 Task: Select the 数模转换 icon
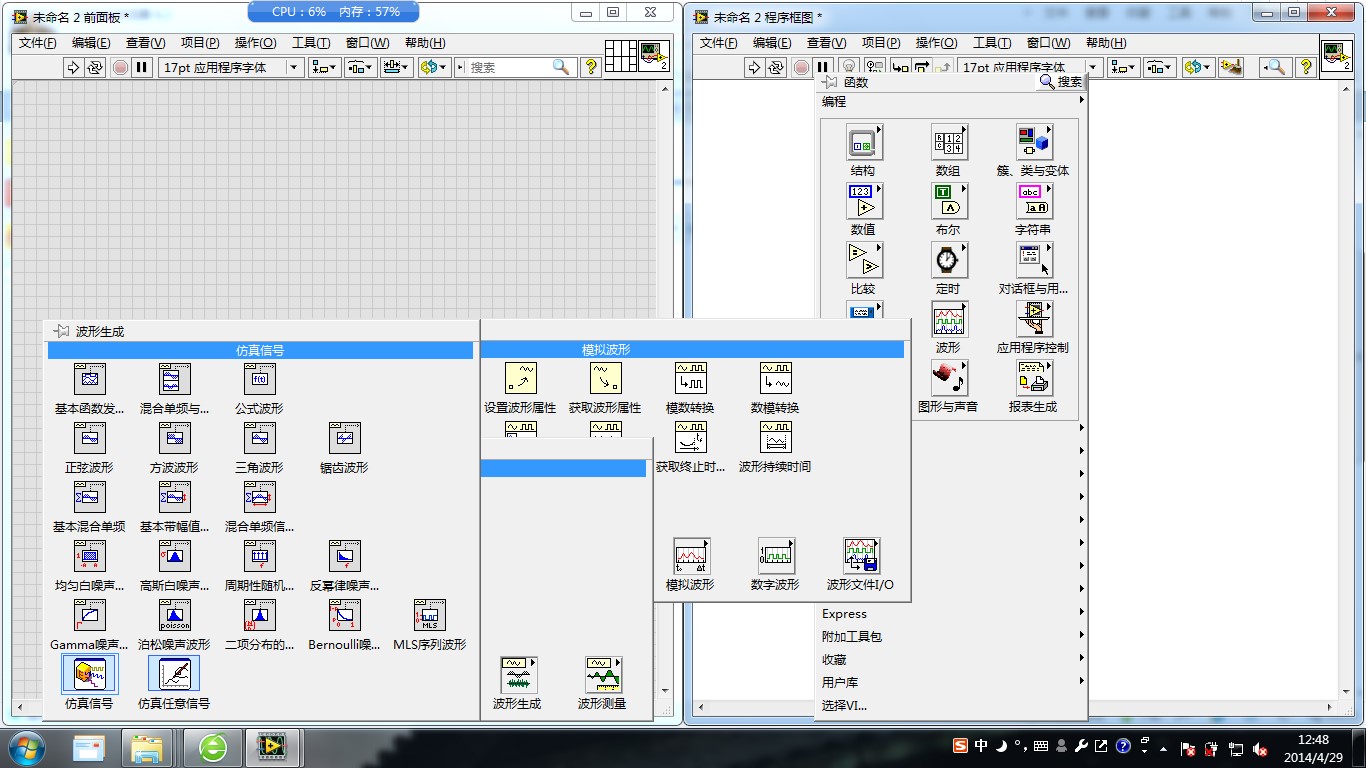775,378
